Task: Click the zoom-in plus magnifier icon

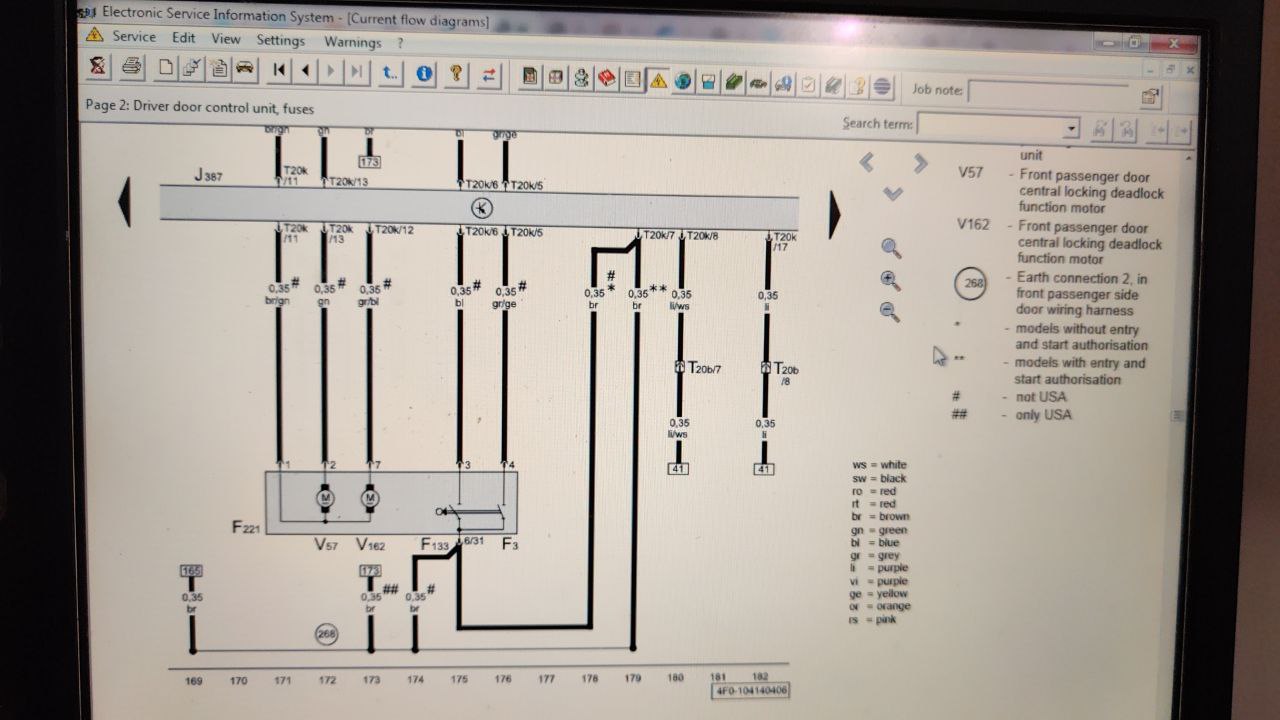Action: click(890, 280)
